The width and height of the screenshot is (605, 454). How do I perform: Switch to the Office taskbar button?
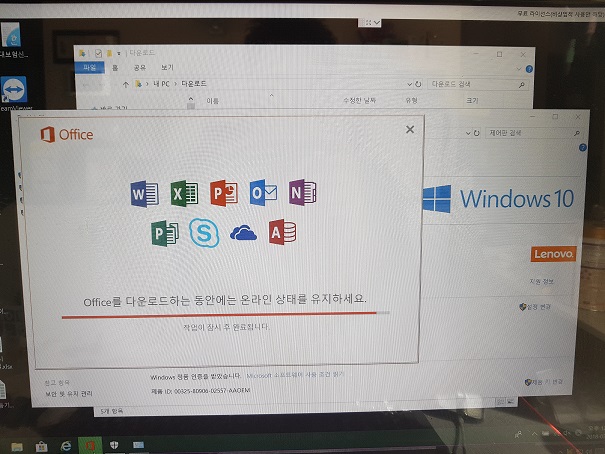click(90, 446)
